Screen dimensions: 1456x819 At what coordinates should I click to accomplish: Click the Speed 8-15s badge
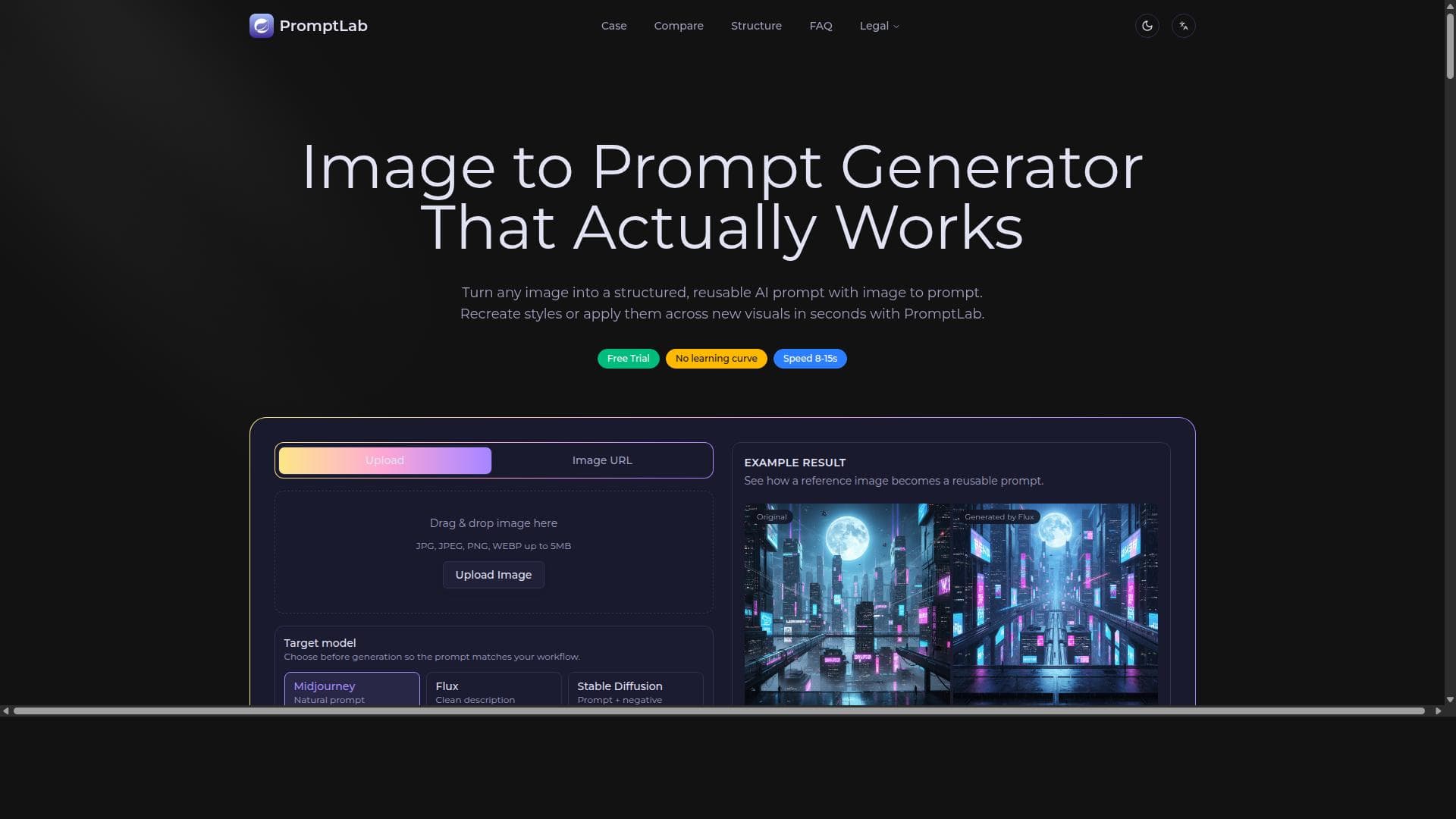point(810,359)
